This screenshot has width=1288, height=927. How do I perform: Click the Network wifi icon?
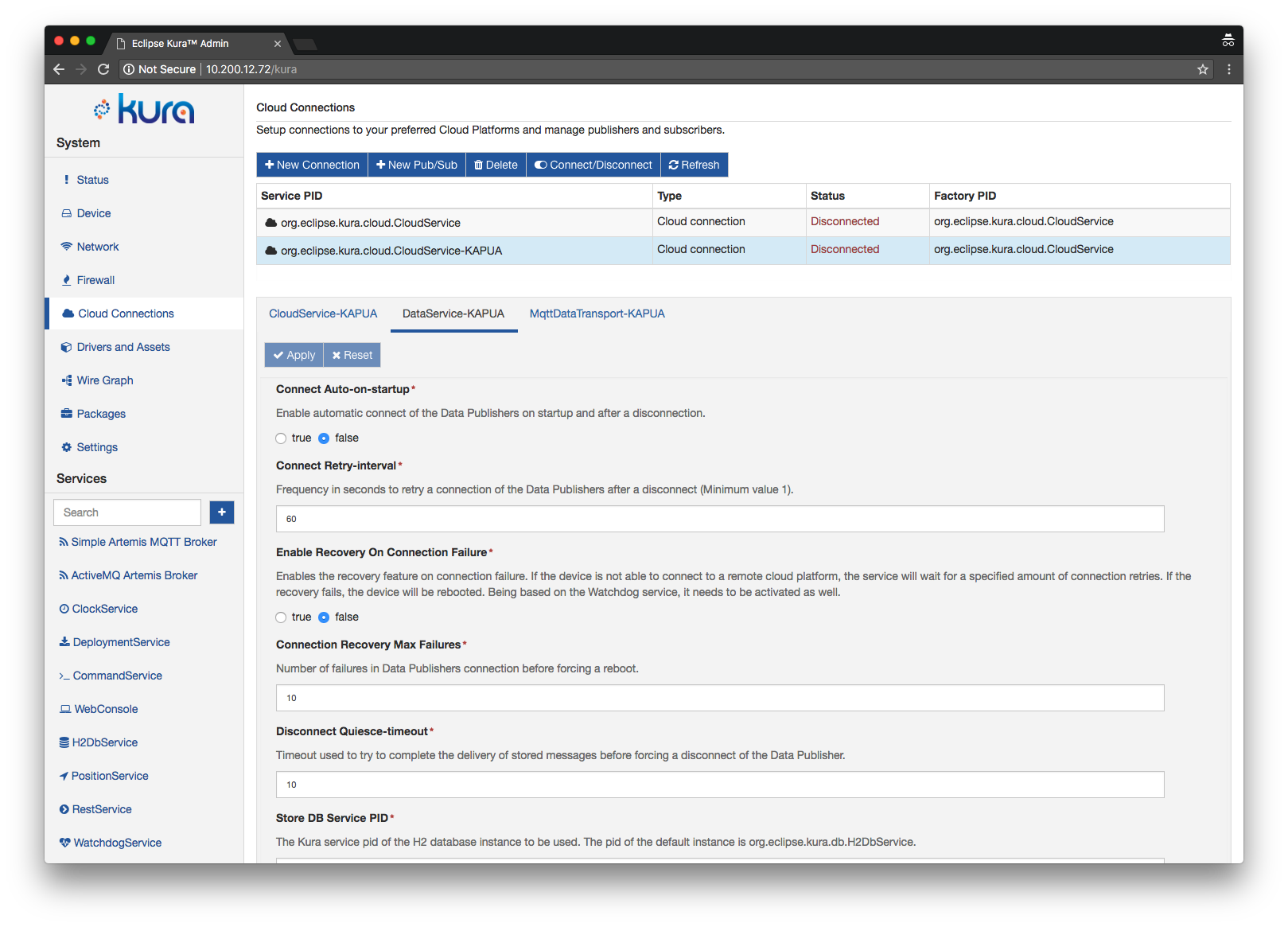pyautogui.click(x=67, y=247)
